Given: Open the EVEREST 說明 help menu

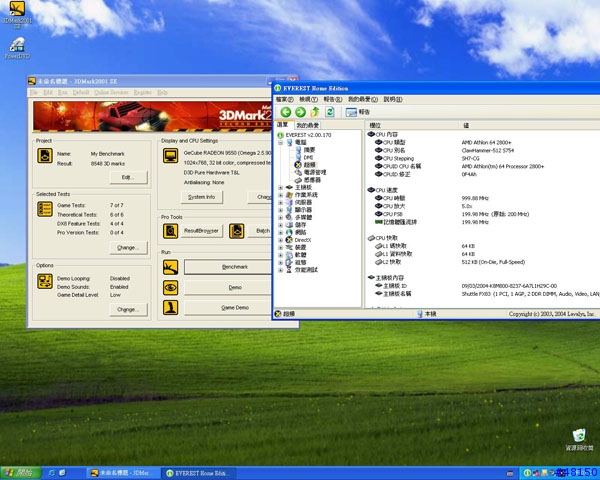Looking at the screenshot, I should pyautogui.click(x=393, y=99).
